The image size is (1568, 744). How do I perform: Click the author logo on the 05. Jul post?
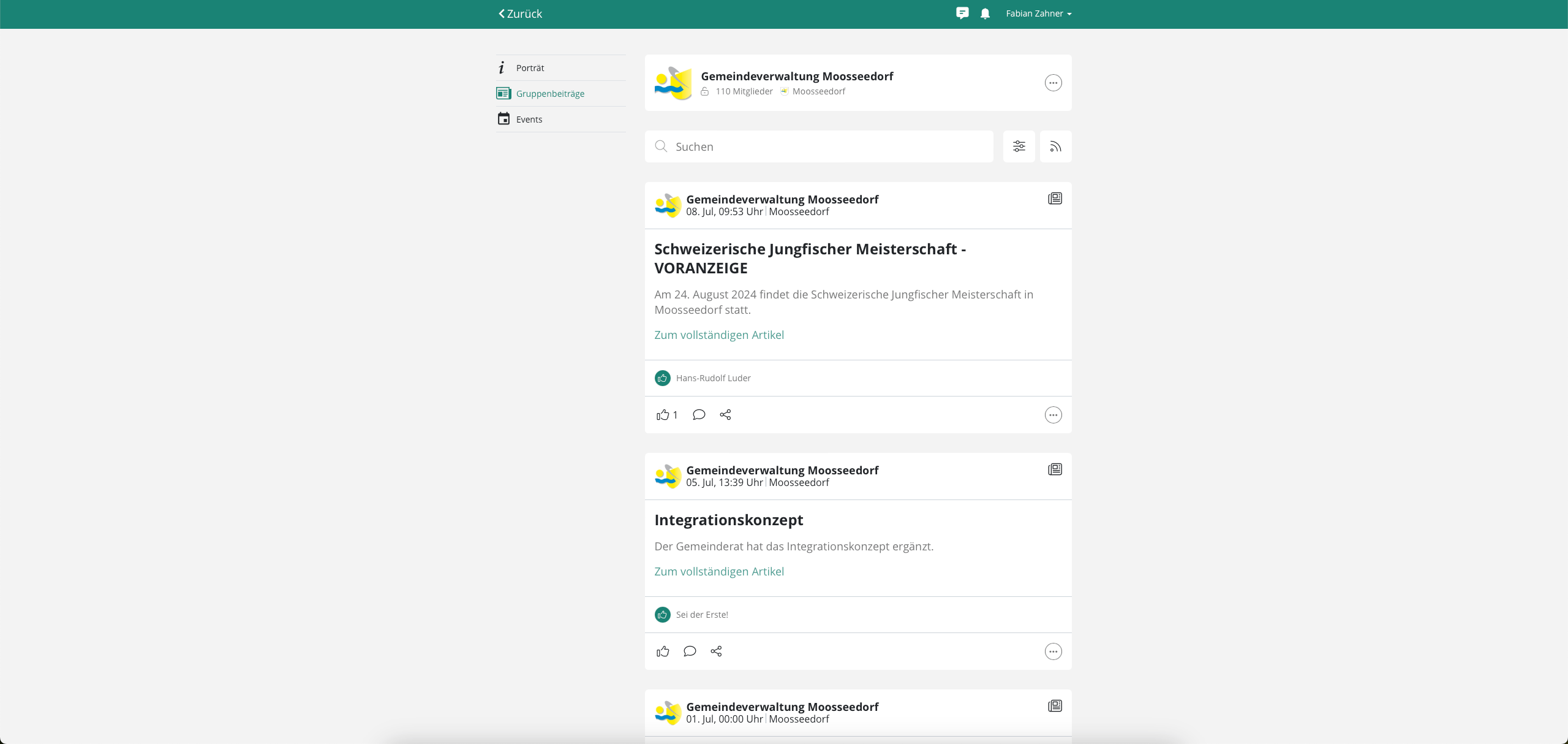point(668,476)
